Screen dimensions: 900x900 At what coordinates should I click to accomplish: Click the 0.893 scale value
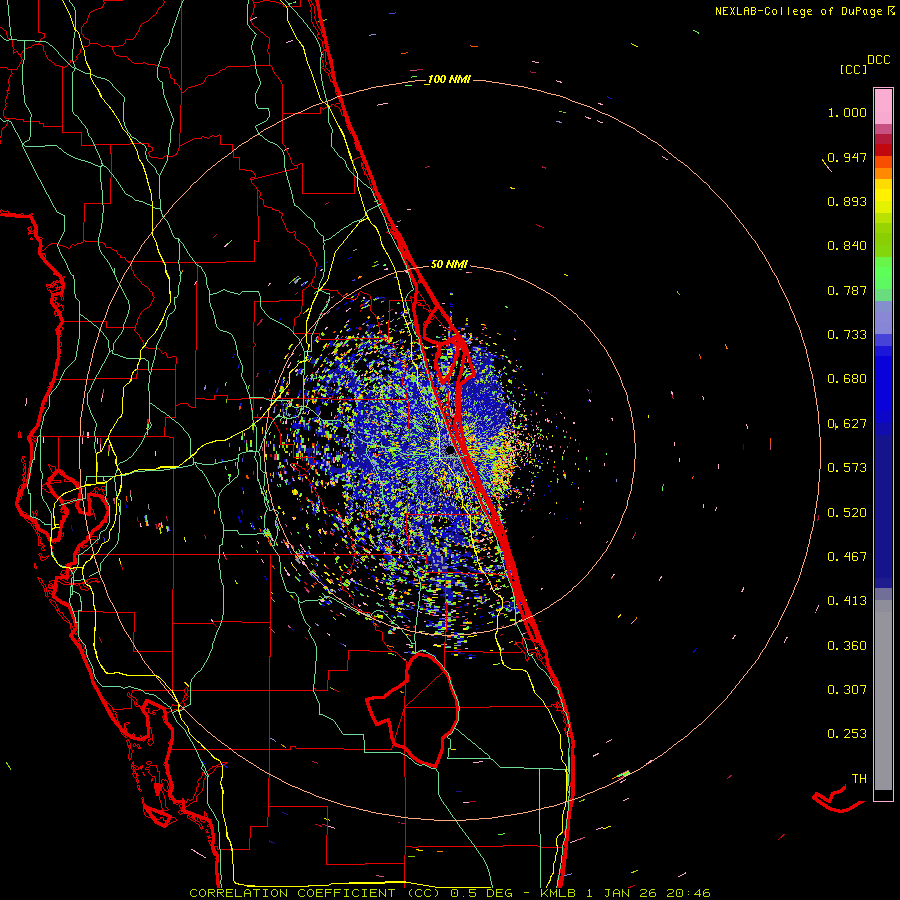click(847, 201)
